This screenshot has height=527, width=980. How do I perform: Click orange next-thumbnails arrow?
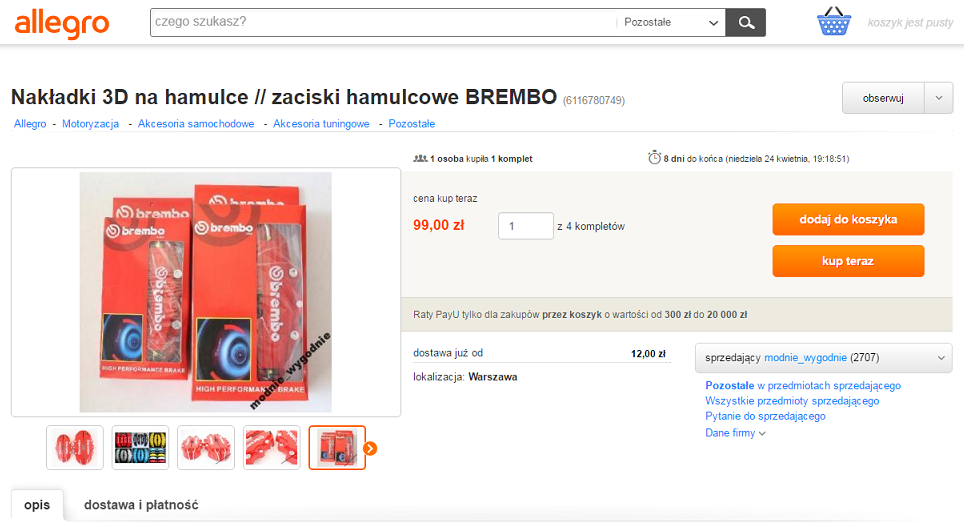tap(371, 448)
